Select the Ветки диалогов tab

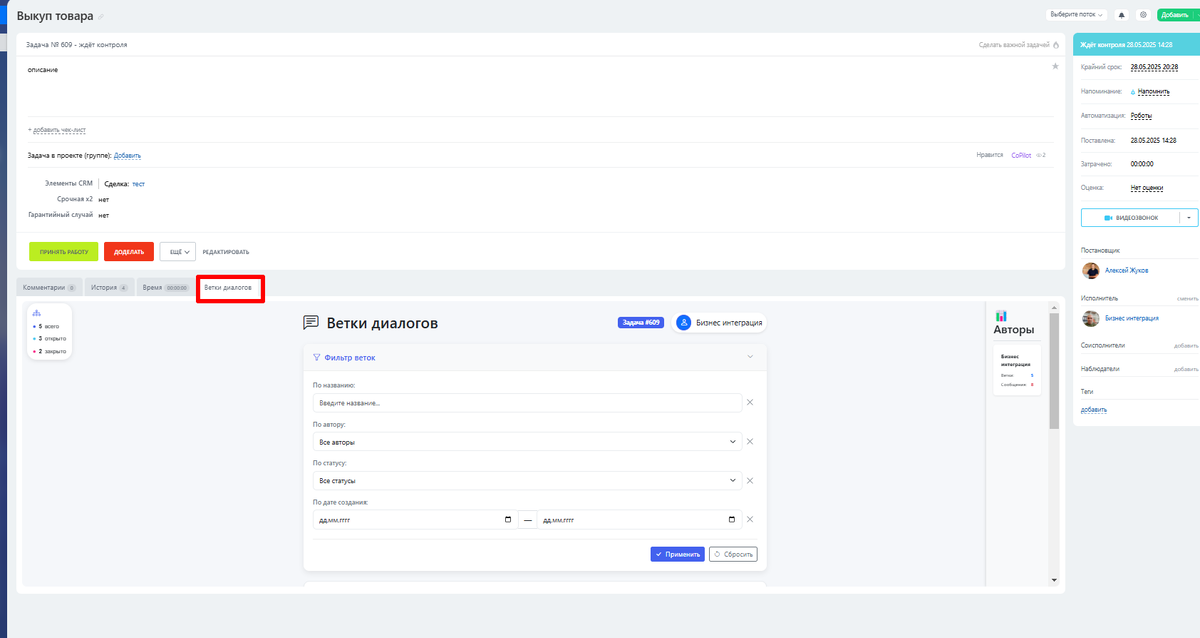click(230, 287)
